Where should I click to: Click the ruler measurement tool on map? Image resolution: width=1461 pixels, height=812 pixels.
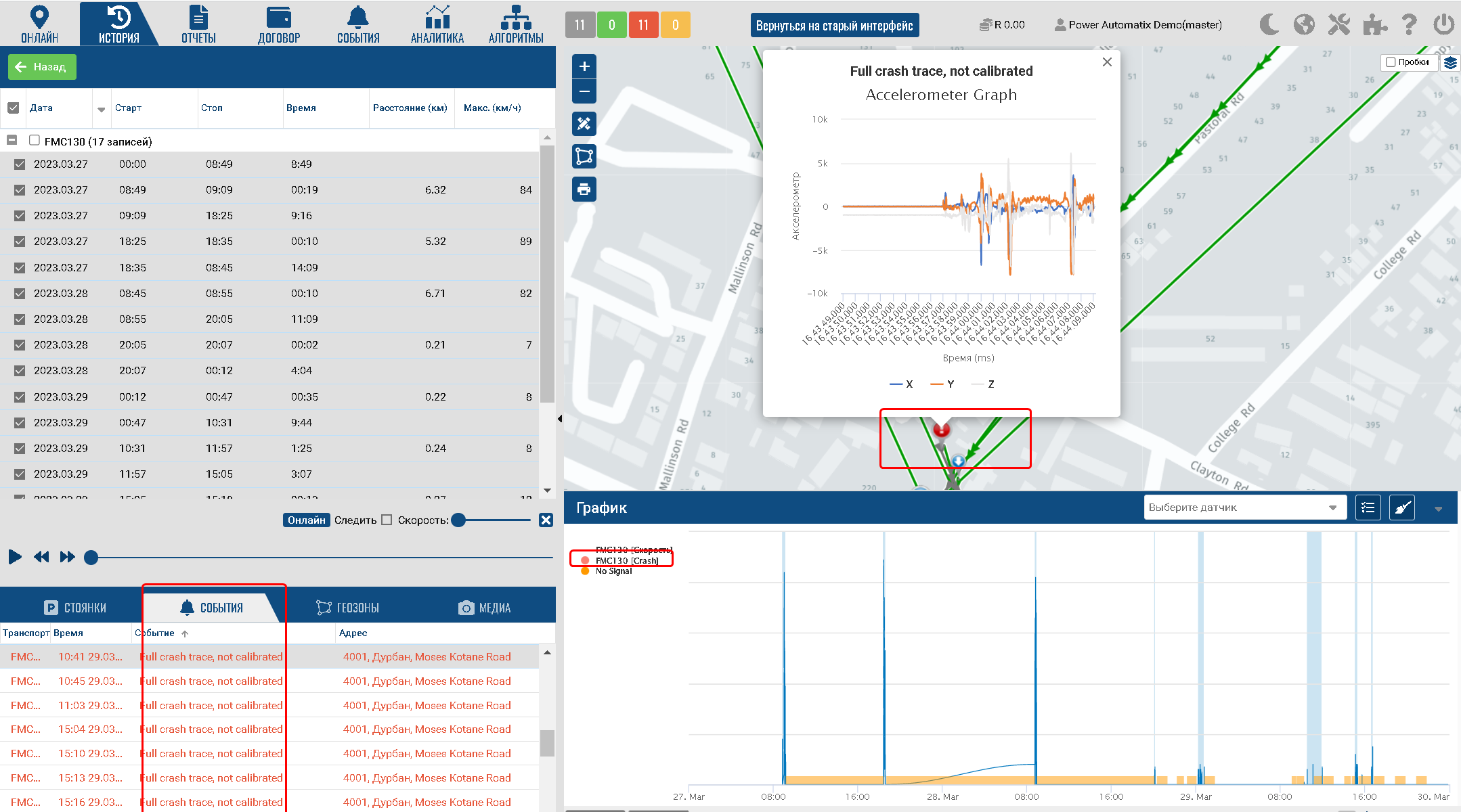[584, 124]
